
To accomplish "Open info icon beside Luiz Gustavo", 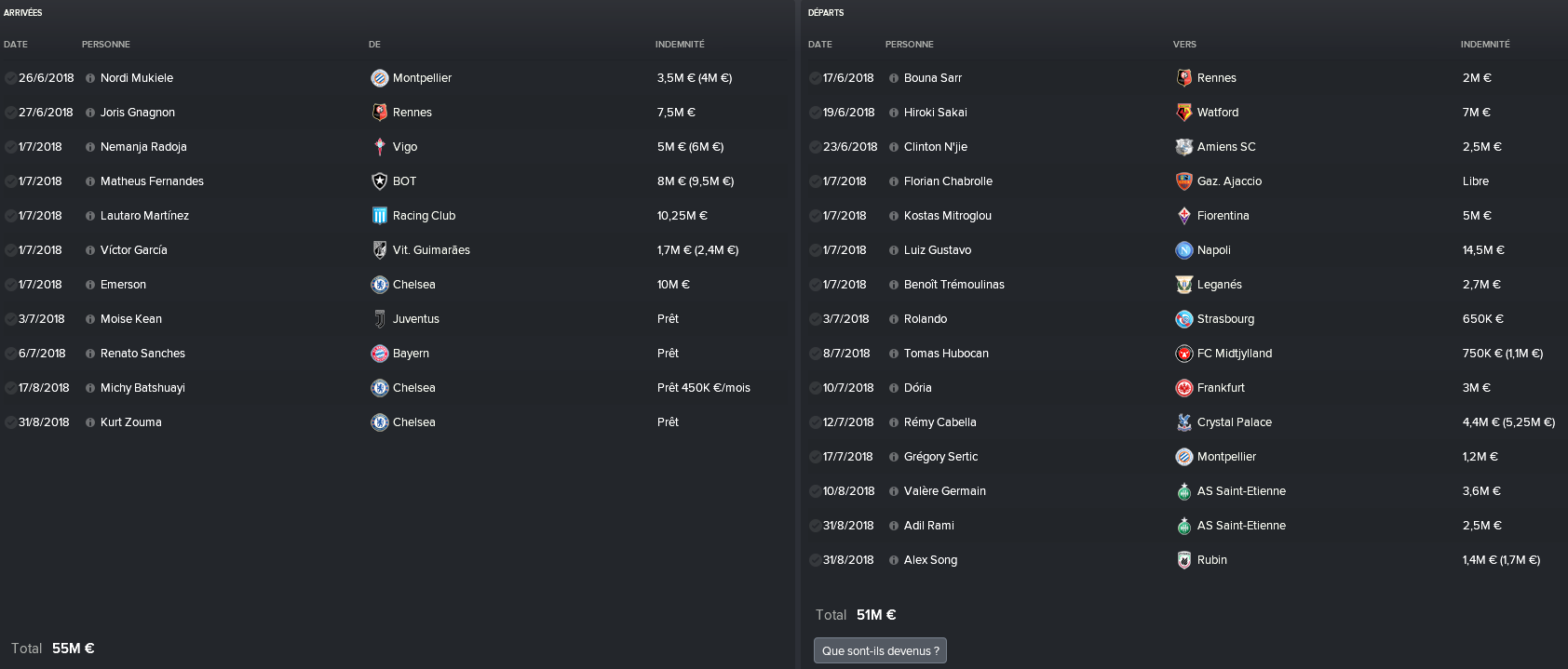I will pyautogui.click(x=894, y=250).
